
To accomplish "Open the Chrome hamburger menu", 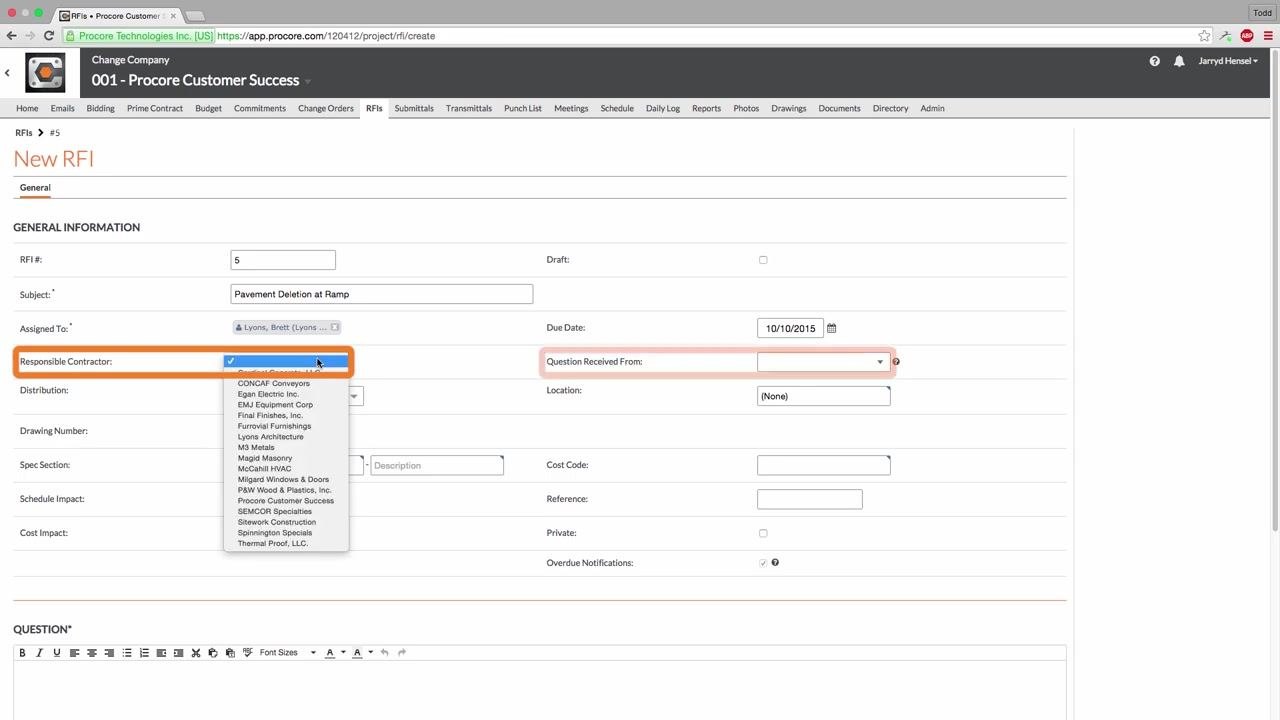I will point(1267,36).
